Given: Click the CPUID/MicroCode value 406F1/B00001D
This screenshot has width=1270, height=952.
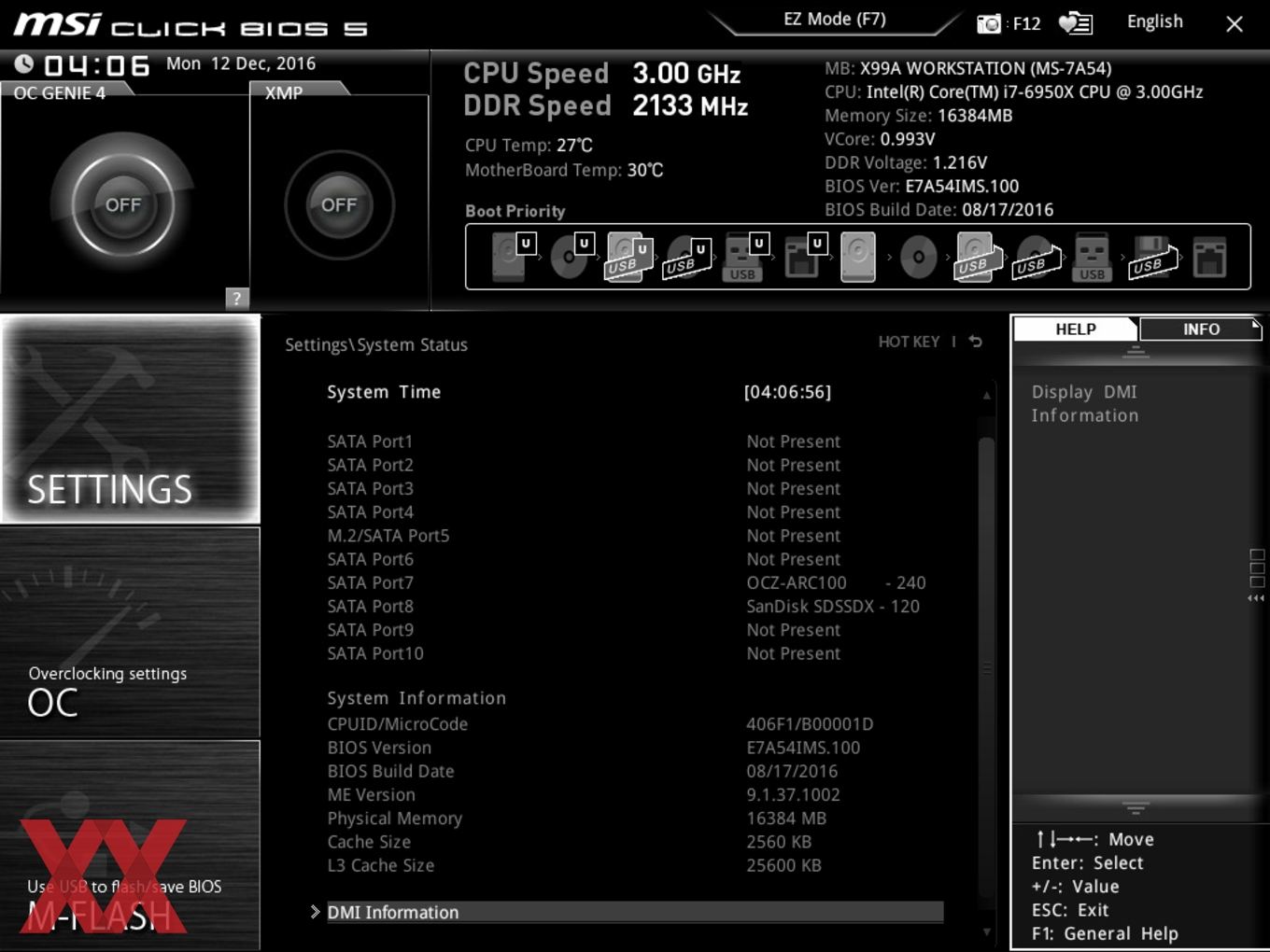Looking at the screenshot, I should (810, 723).
